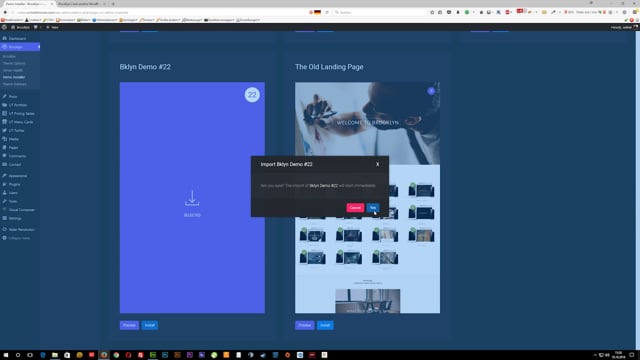Screen dimensions: 640x360
Task: Click the Tools wrench icon
Action: click(4, 201)
